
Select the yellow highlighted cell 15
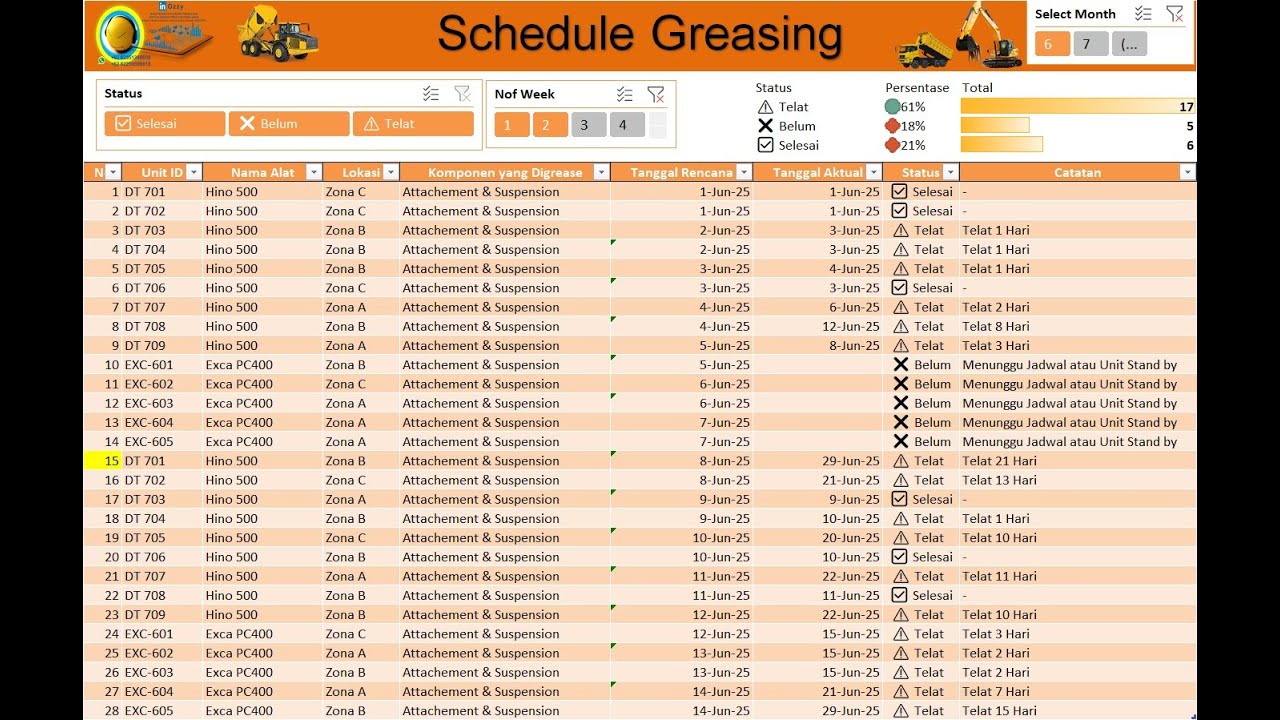(x=102, y=461)
